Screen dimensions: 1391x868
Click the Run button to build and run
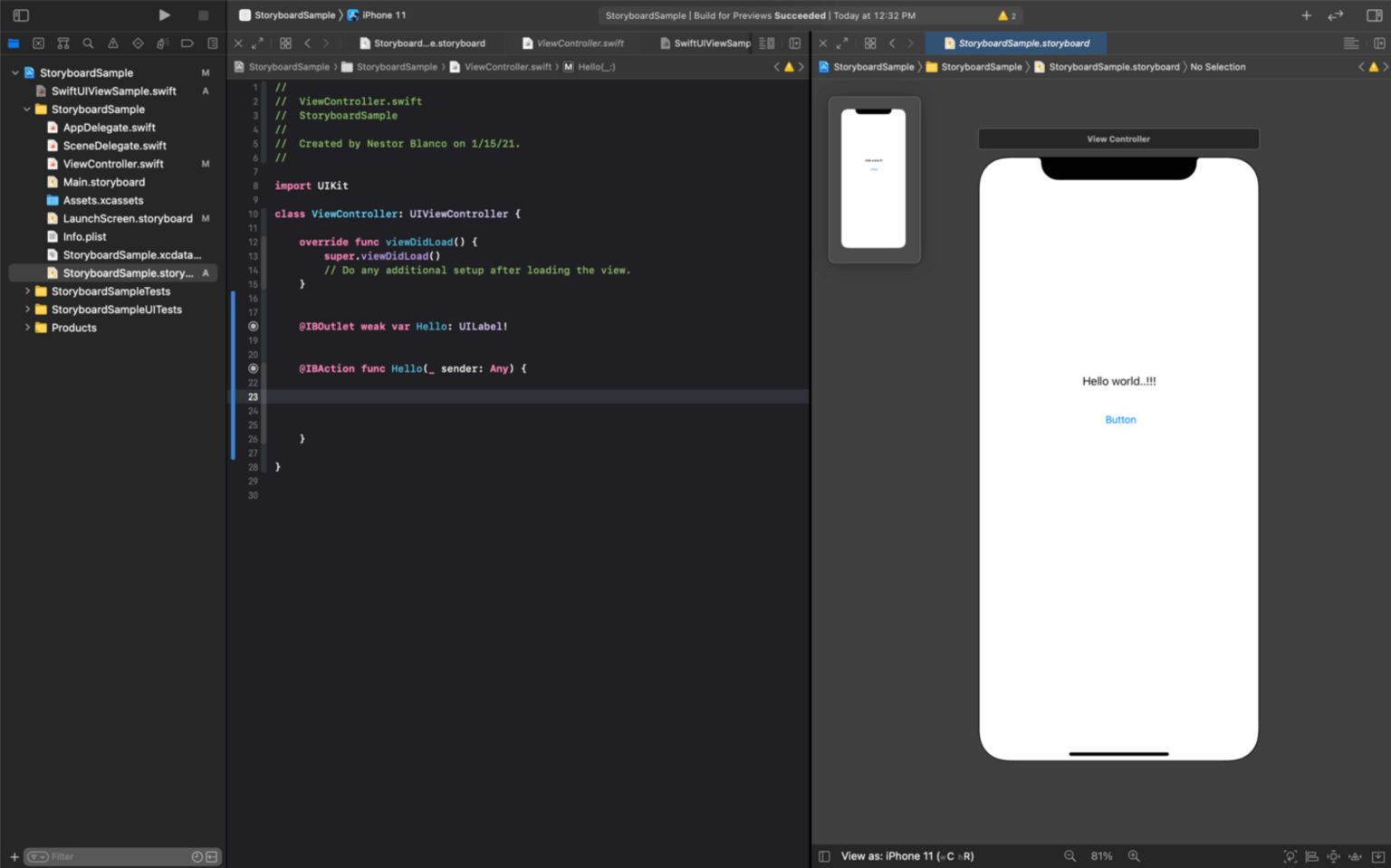tap(165, 14)
